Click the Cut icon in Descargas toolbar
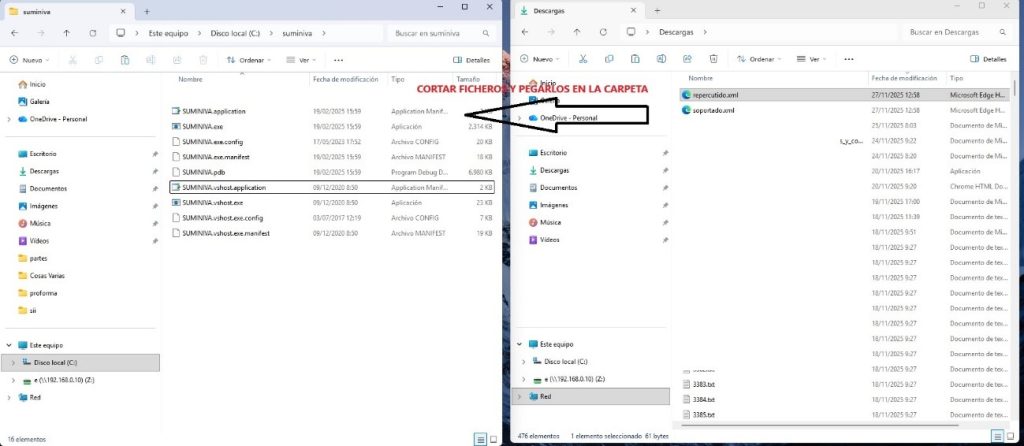The height and width of the screenshot is (446, 1024). [581, 59]
